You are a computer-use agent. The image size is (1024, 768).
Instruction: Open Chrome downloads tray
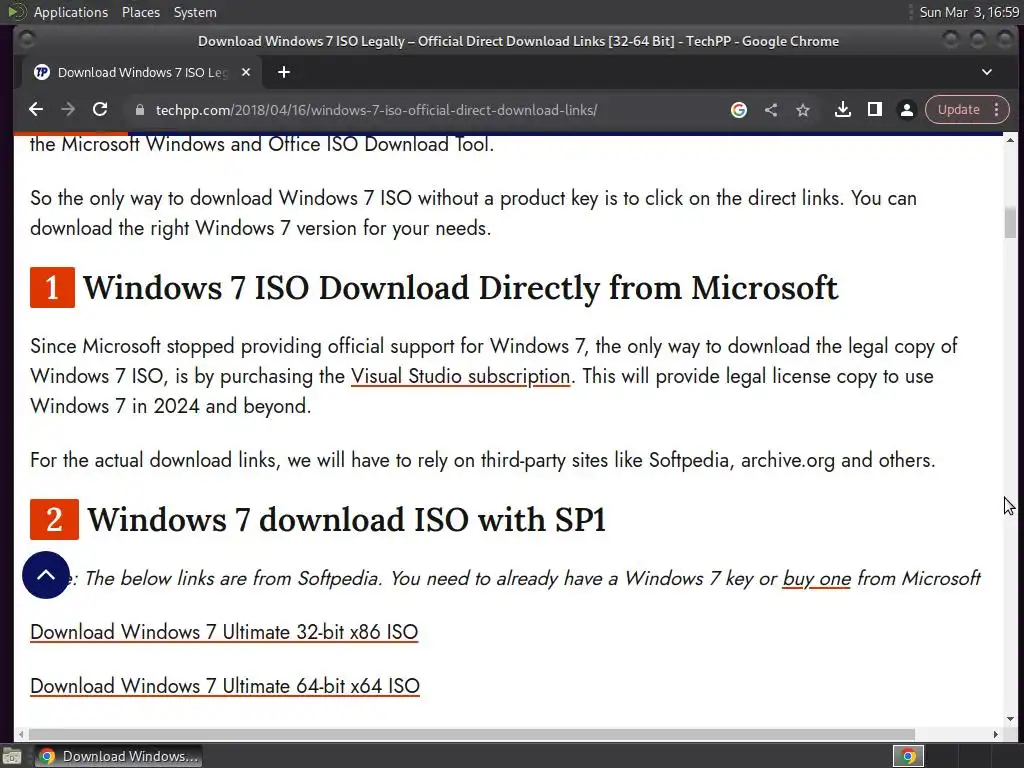tap(842, 110)
